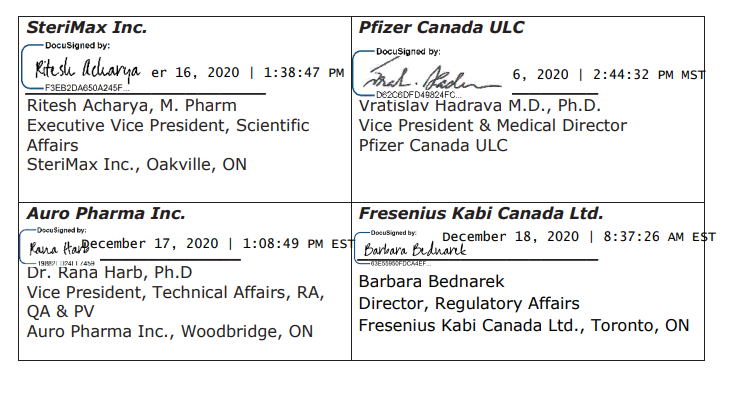Click the DocuSign ID D62C6DFD49824FC
The image size is (730, 393).
pyautogui.click(x=418, y=95)
